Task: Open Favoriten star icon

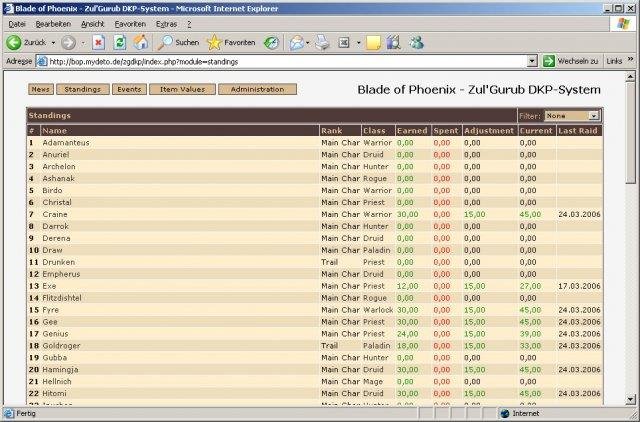Action: pos(214,43)
